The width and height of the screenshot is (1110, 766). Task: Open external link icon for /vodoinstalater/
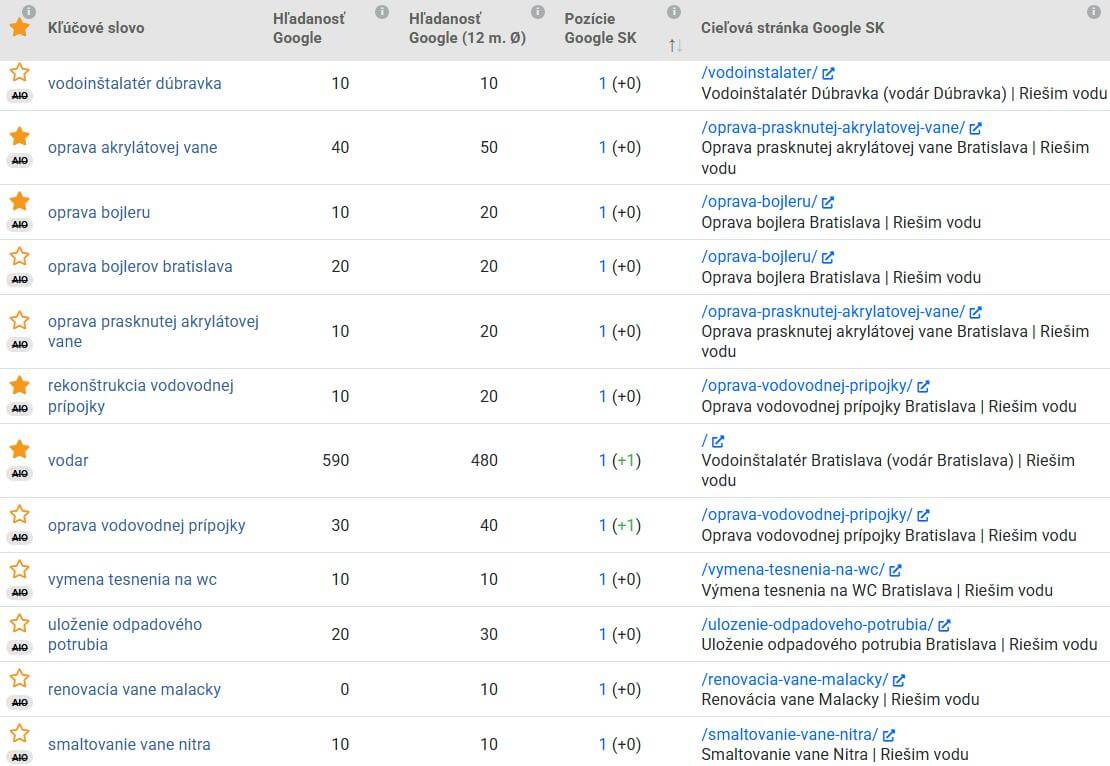(828, 73)
